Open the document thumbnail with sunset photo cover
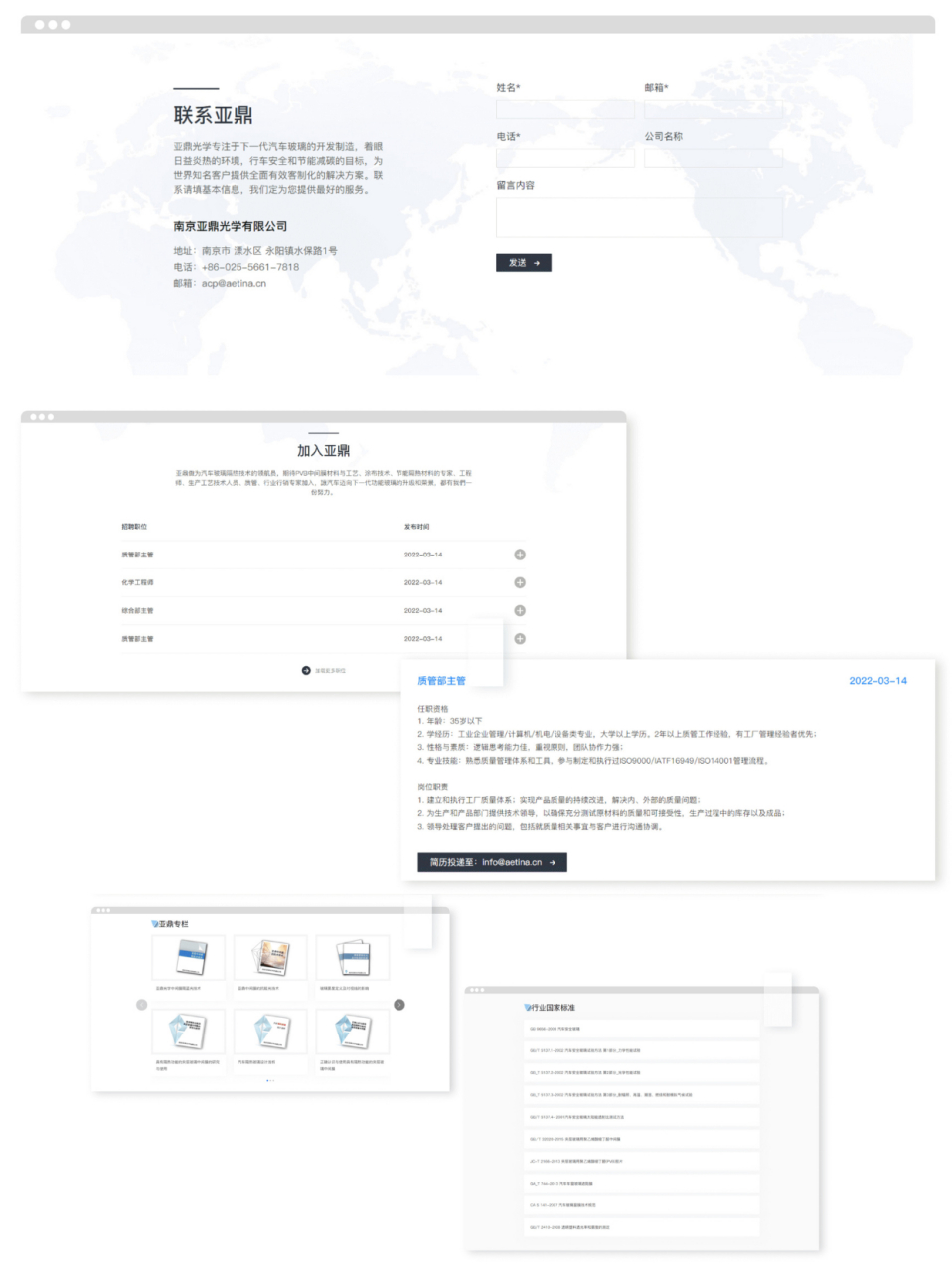The height and width of the screenshot is (1272, 952). [x=270, y=958]
